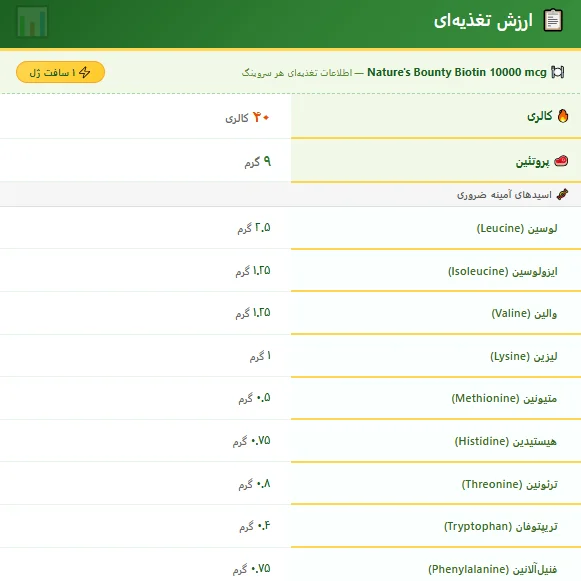Select the Lysine amino acid row

(x=290, y=356)
